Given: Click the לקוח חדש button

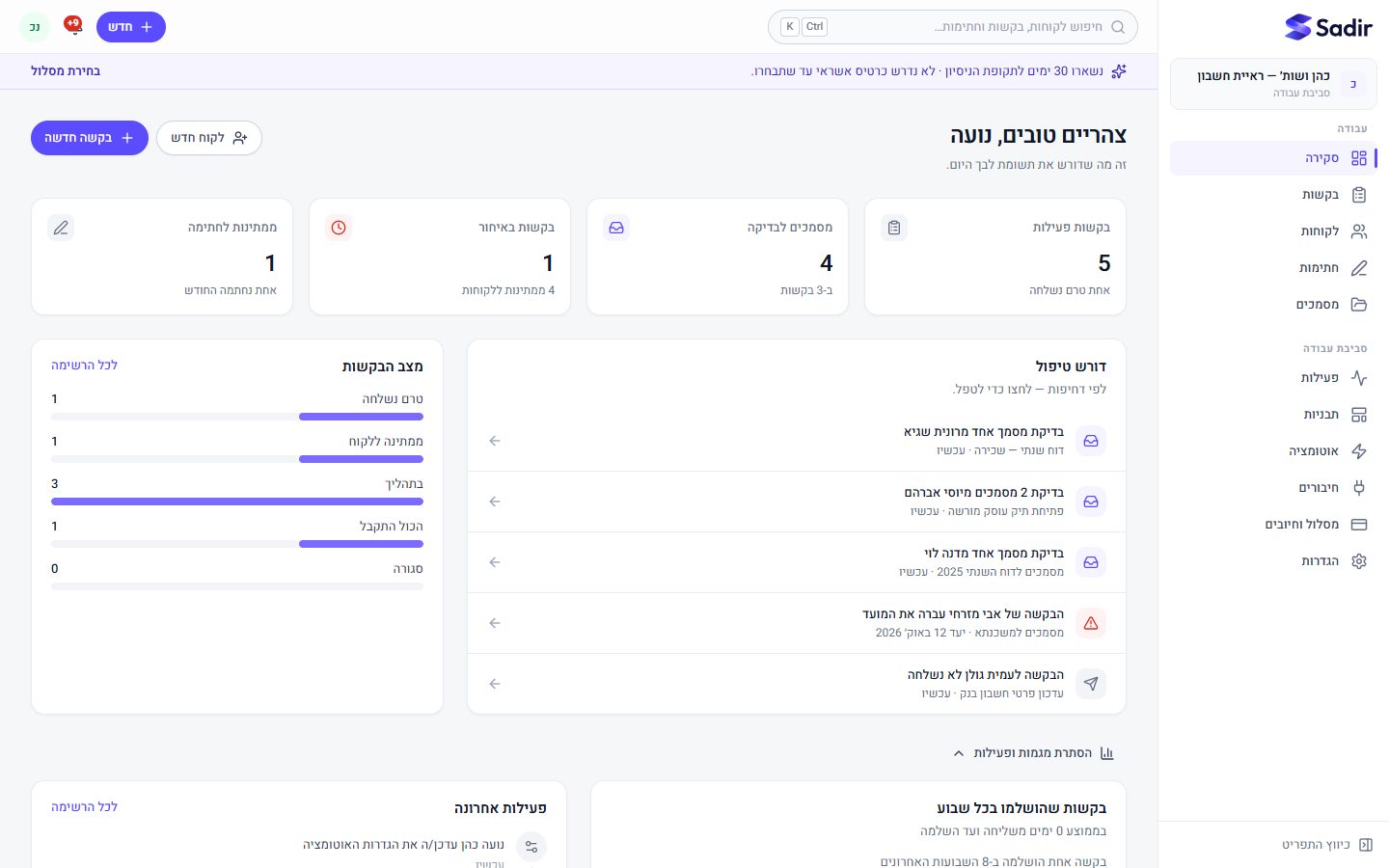Looking at the screenshot, I should point(209,138).
